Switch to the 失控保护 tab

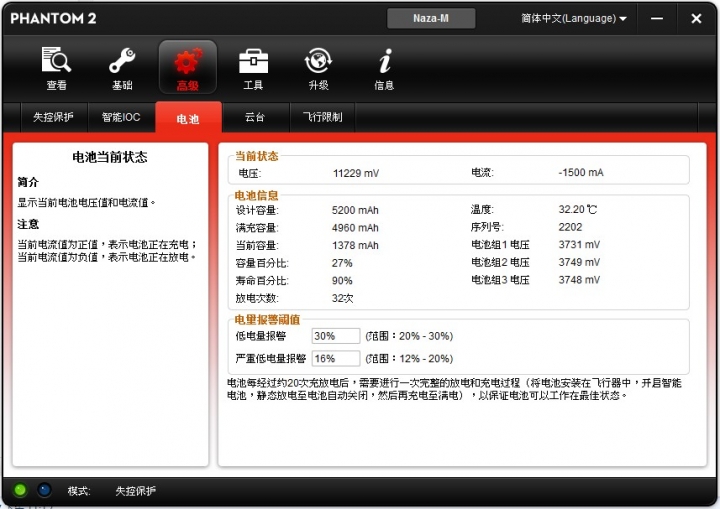pos(53,117)
